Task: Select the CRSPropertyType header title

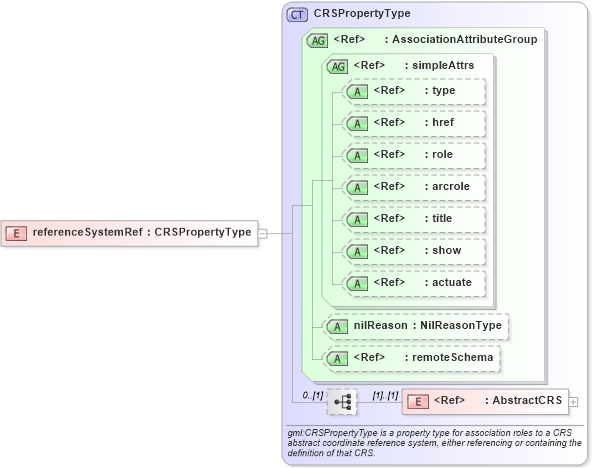Action: tap(362, 14)
